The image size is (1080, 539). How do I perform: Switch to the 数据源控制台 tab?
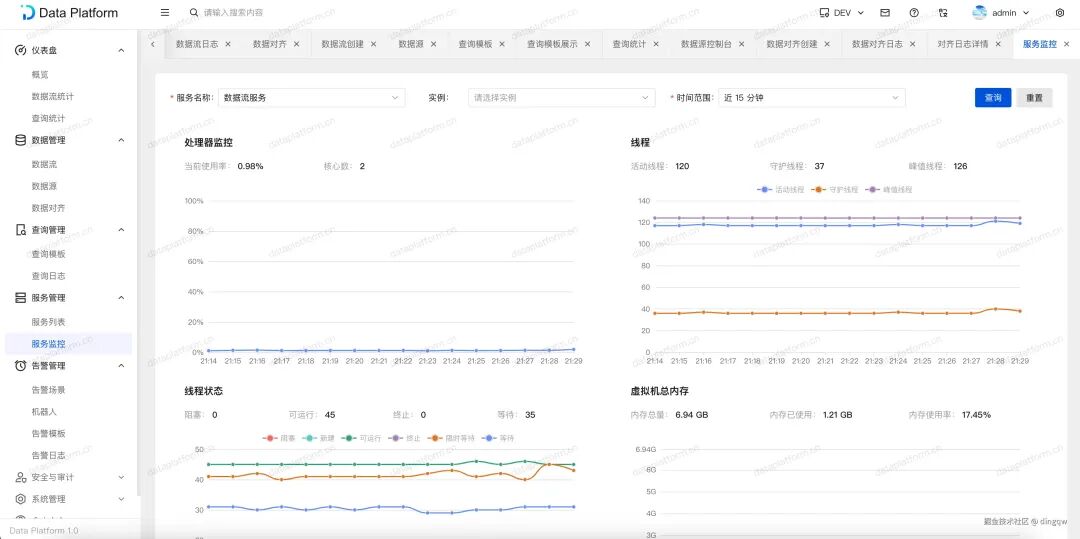(706, 43)
